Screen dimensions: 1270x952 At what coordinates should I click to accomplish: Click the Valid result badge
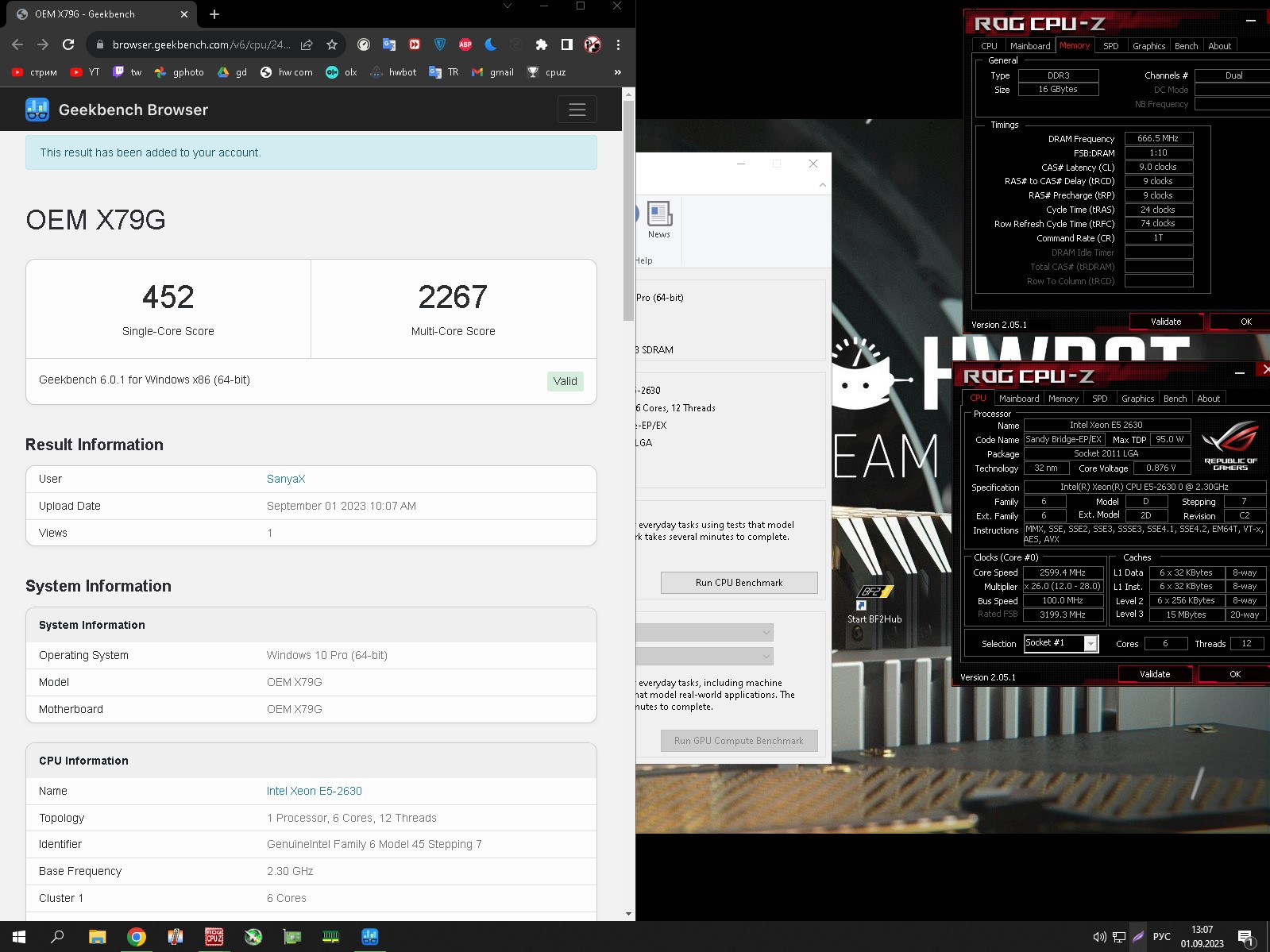click(x=566, y=381)
